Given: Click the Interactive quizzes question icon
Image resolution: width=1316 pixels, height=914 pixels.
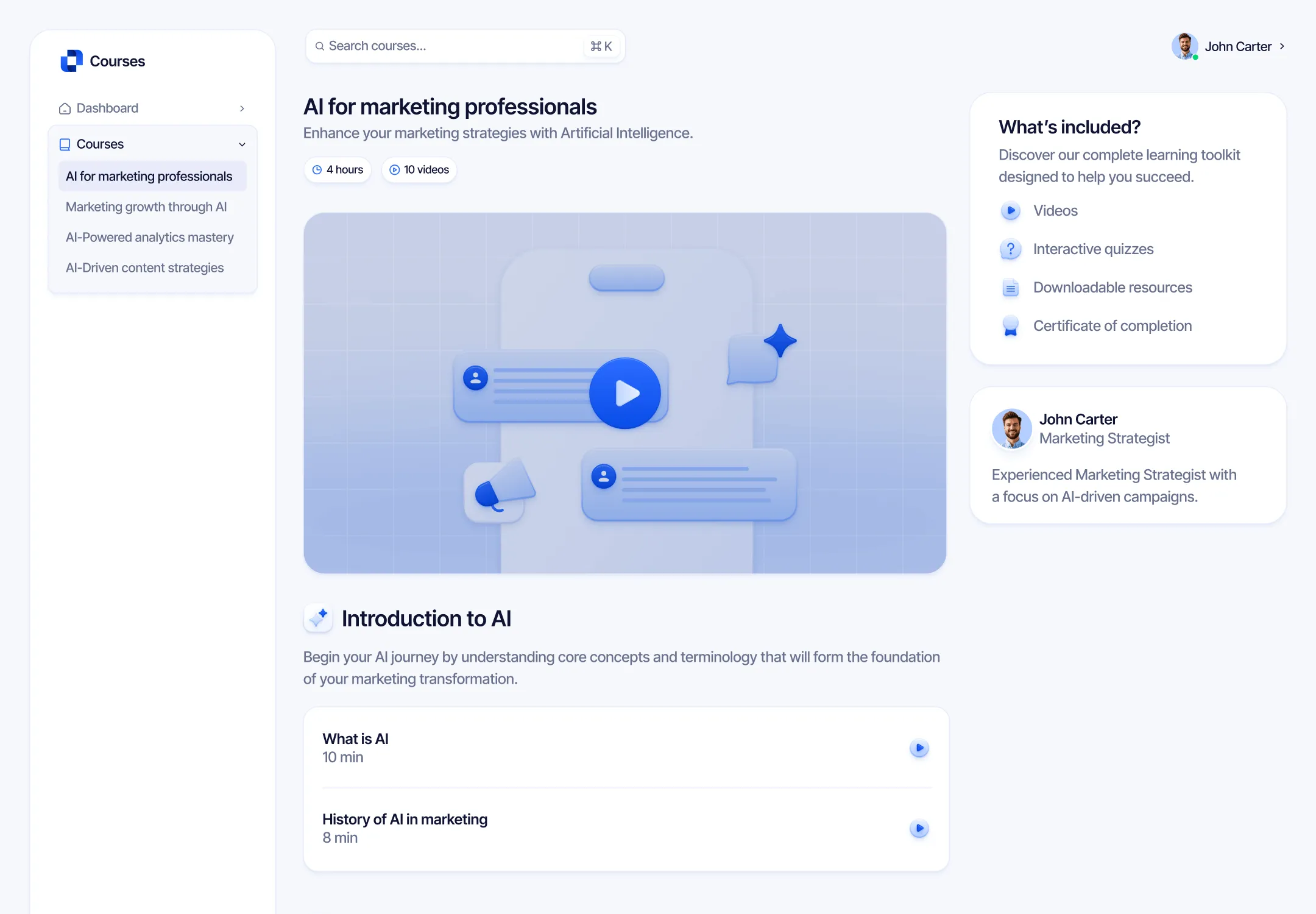Looking at the screenshot, I should click(1010, 249).
